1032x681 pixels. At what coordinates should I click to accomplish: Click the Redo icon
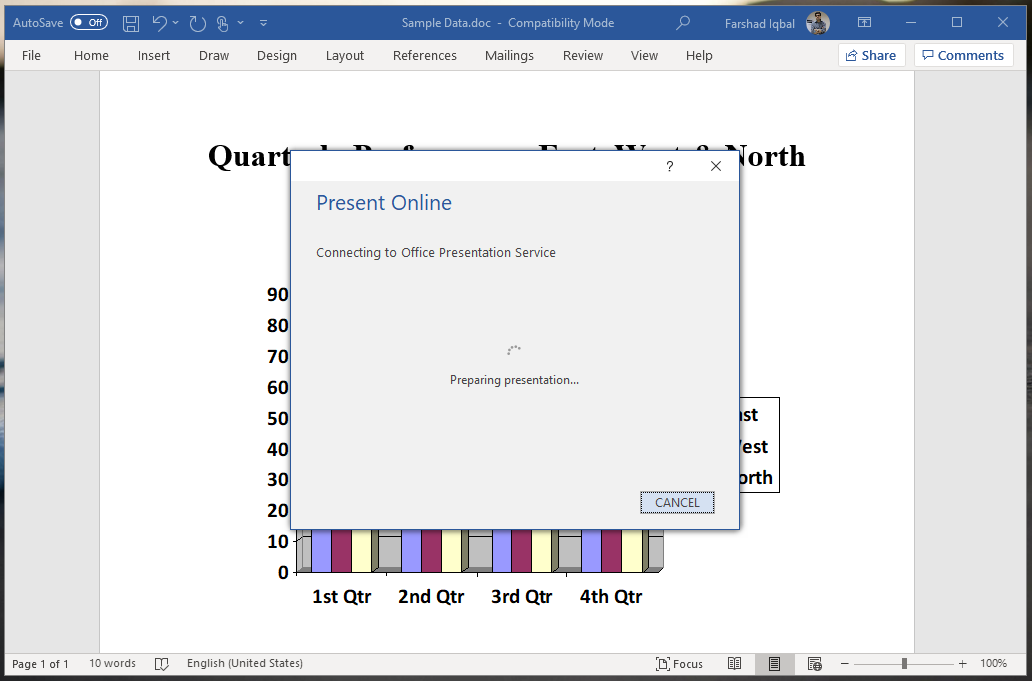pos(198,22)
